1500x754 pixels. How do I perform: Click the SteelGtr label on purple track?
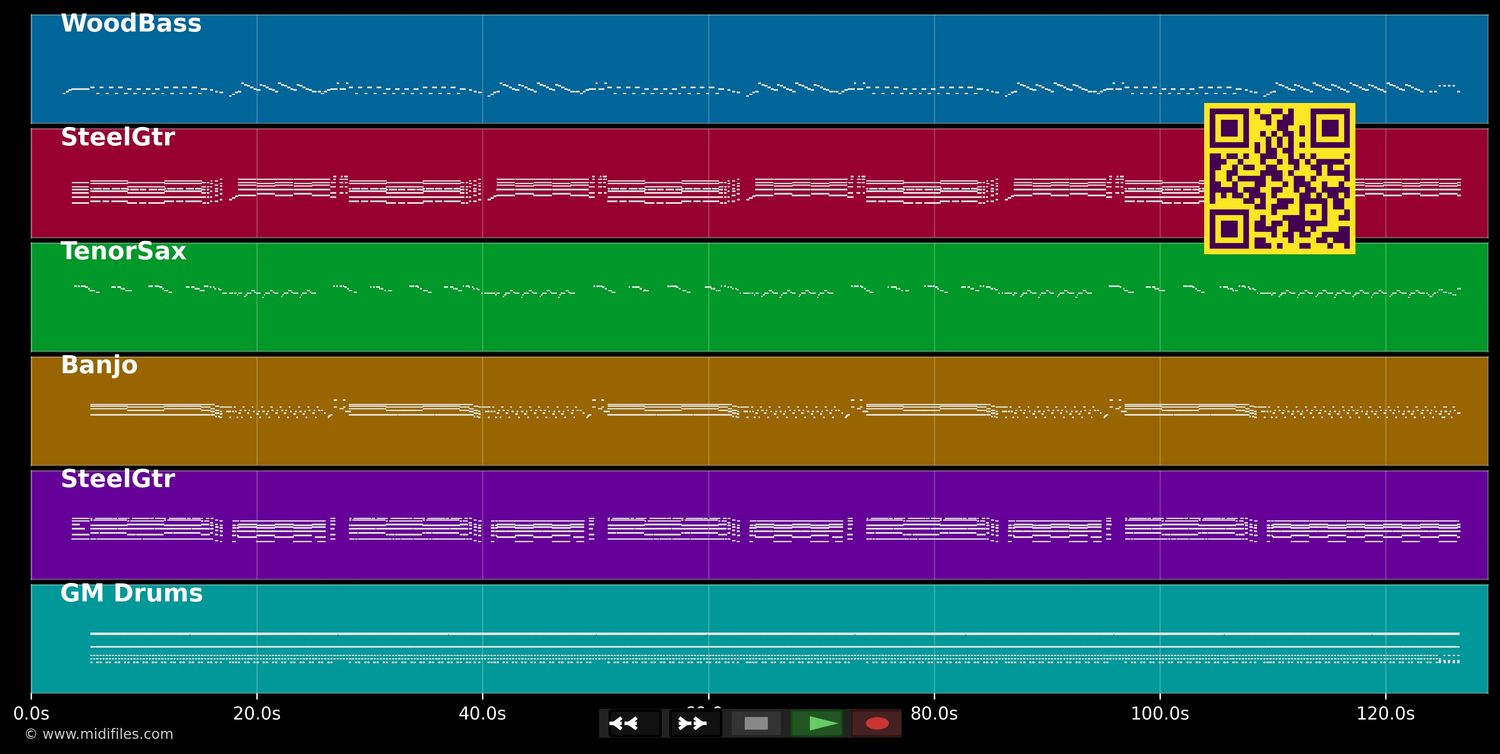(117, 480)
